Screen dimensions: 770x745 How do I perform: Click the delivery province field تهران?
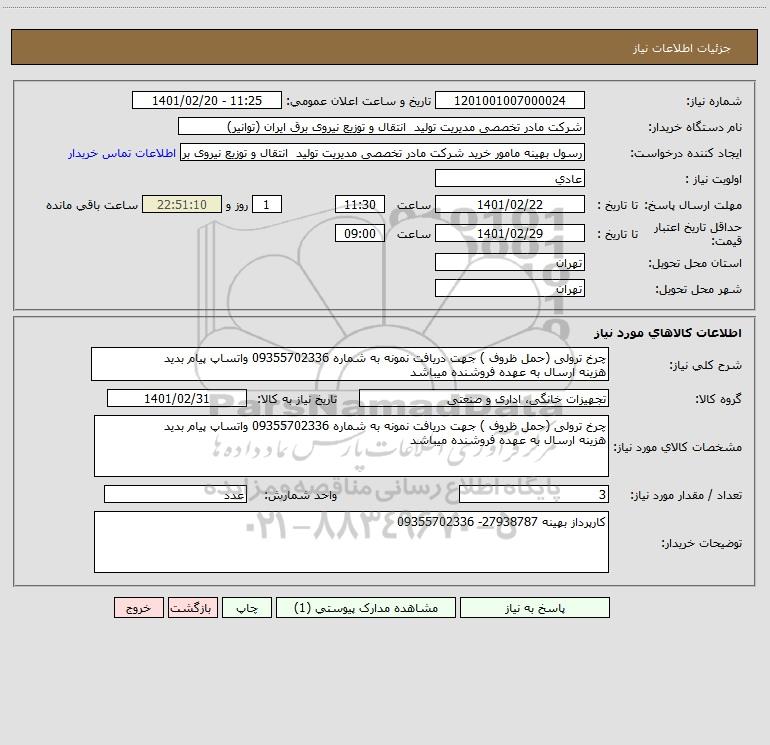[510, 262]
